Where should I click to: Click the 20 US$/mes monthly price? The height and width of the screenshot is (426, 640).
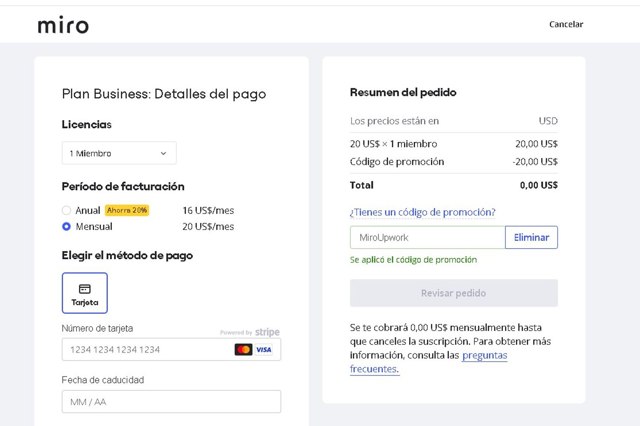pyautogui.click(x=208, y=226)
